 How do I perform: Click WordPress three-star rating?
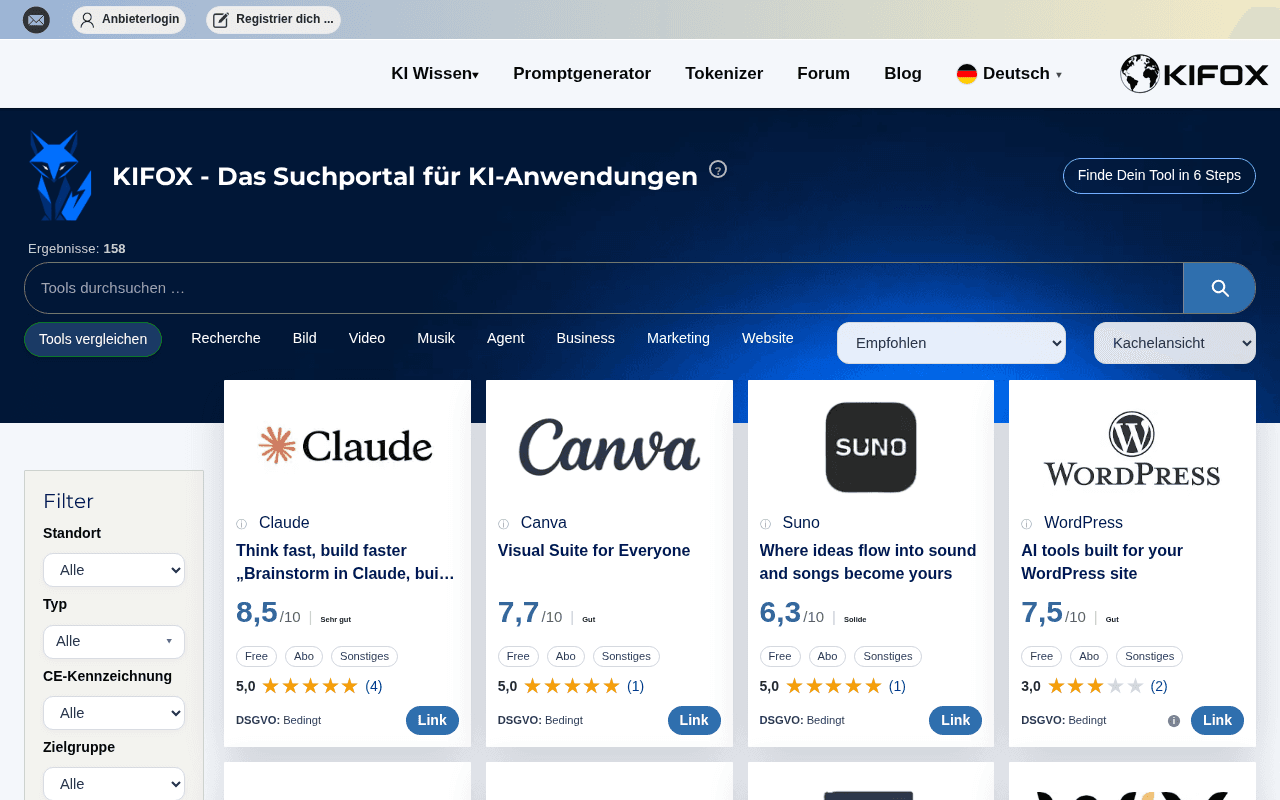1095,686
